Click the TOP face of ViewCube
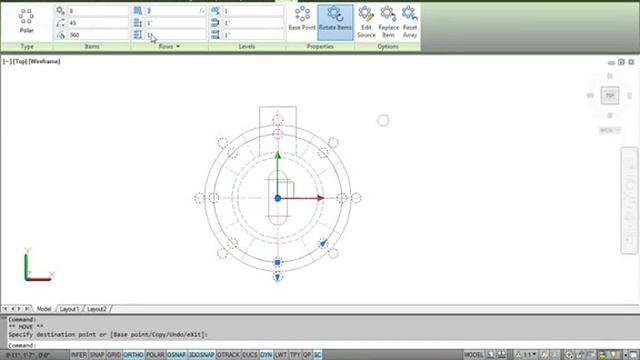 click(x=610, y=96)
